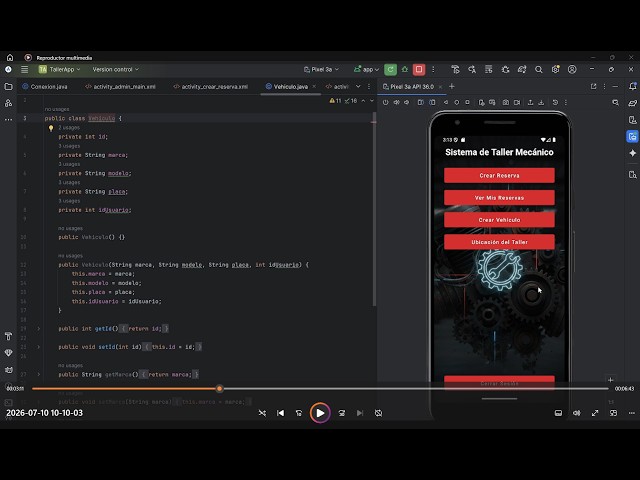
Task: Toggle the media player subtitles icon
Action: pos(558,413)
